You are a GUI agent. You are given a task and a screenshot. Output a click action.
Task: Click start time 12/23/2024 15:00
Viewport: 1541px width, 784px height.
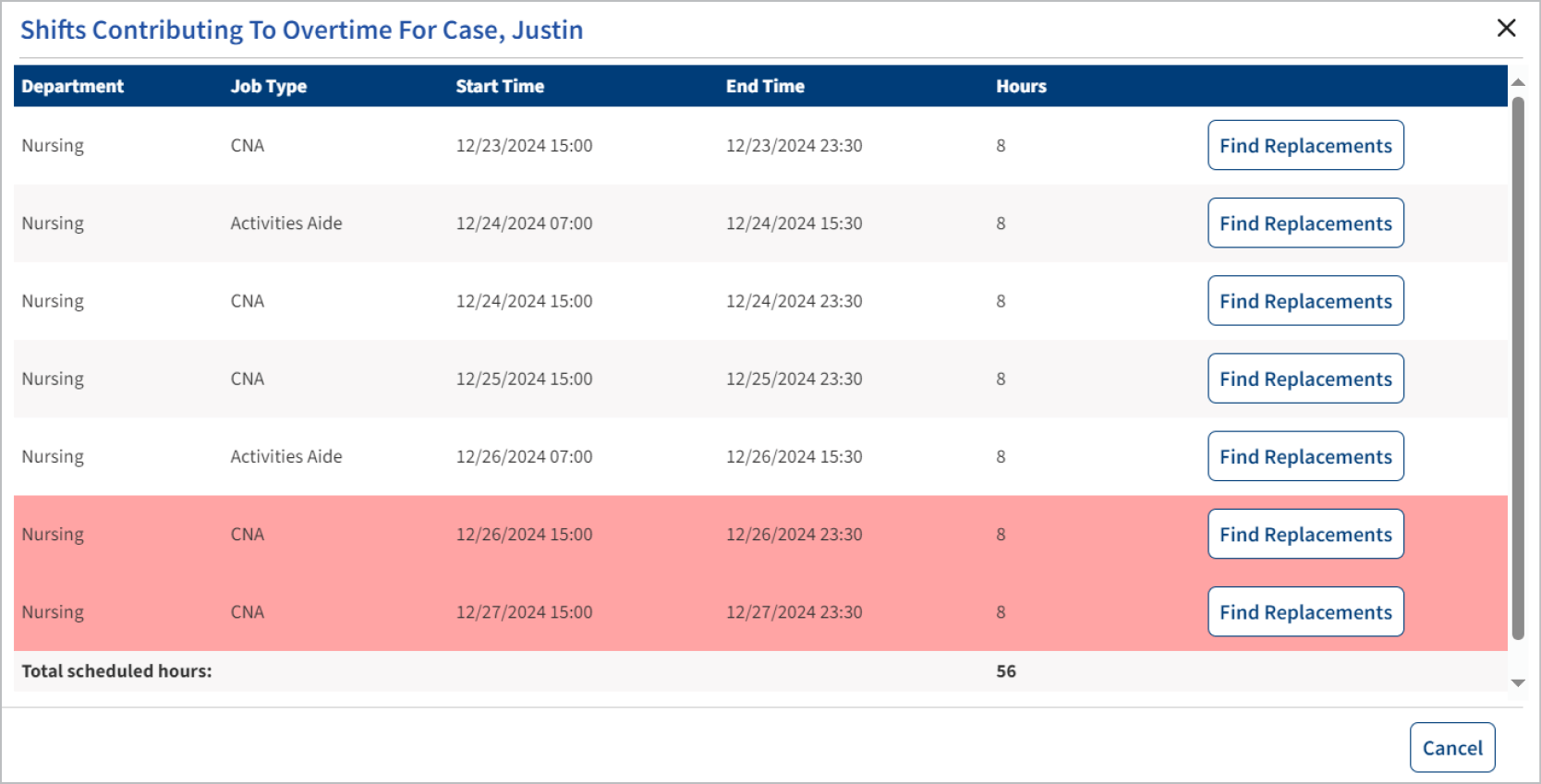pos(524,145)
